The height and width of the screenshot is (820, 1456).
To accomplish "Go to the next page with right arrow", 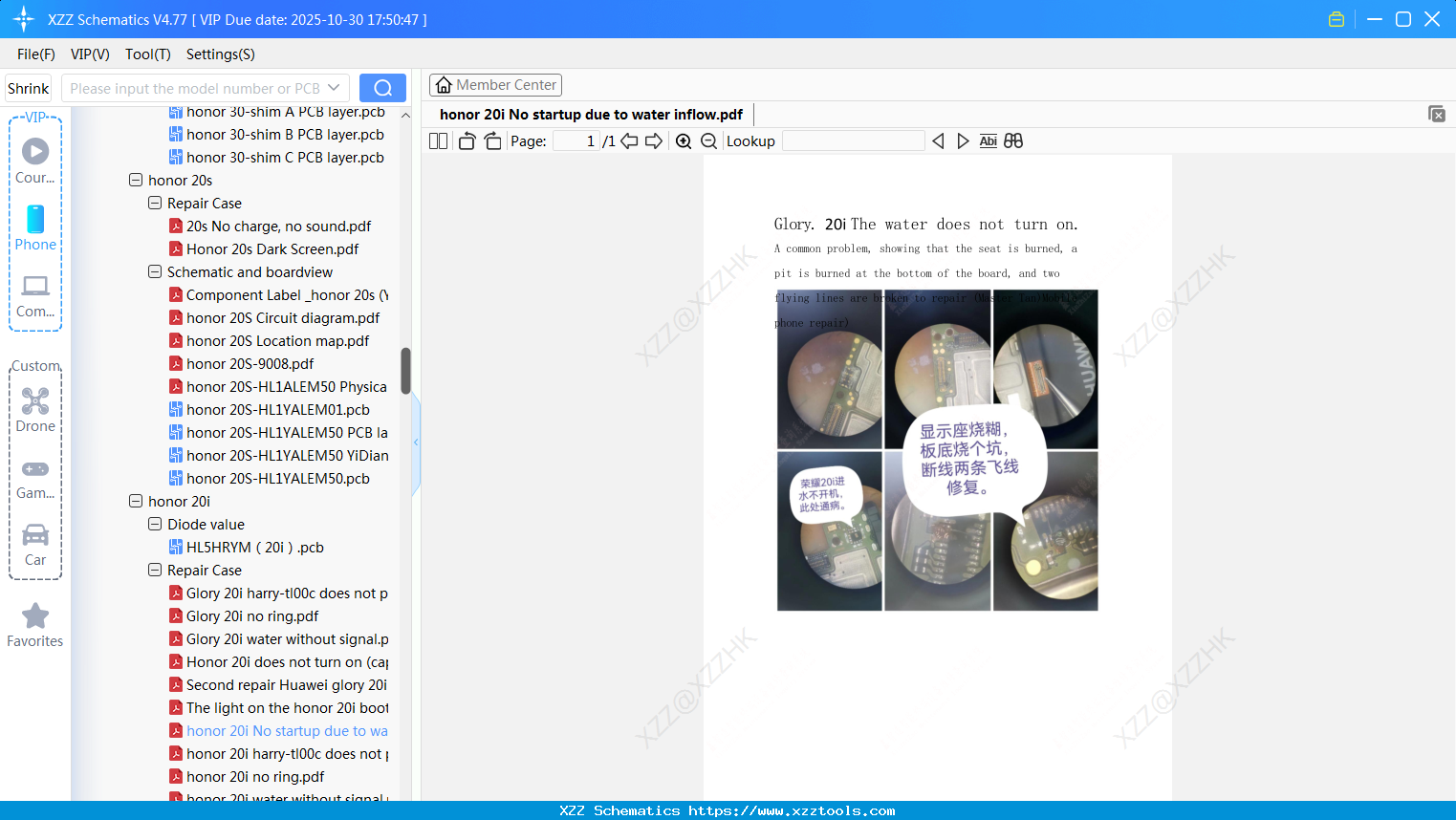I will click(x=654, y=141).
